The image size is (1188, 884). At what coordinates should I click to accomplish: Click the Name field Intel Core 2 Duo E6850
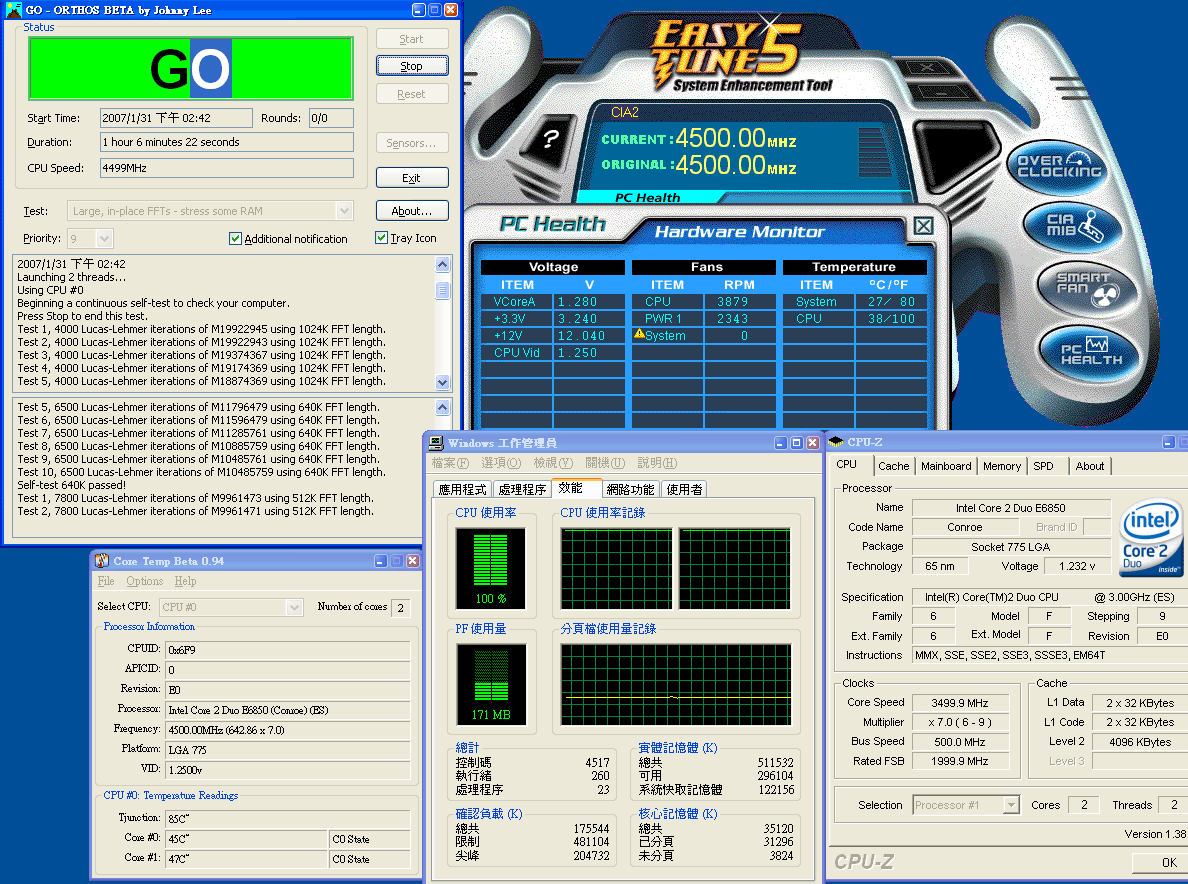pyautogui.click(x=1011, y=508)
